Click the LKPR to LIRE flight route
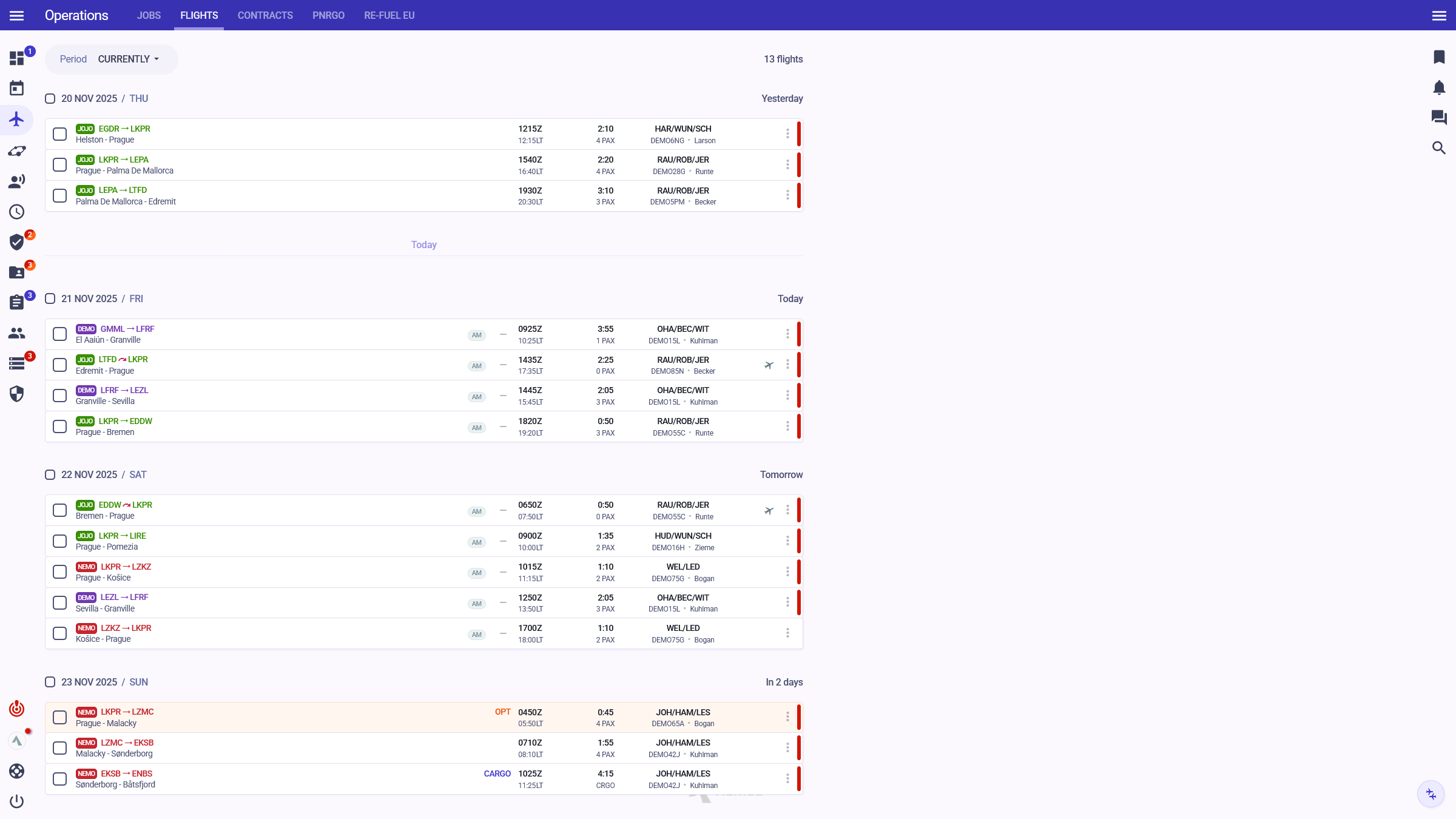The width and height of the screenshot is (1456, 819). pyautogui.click(x=122, y=536)
